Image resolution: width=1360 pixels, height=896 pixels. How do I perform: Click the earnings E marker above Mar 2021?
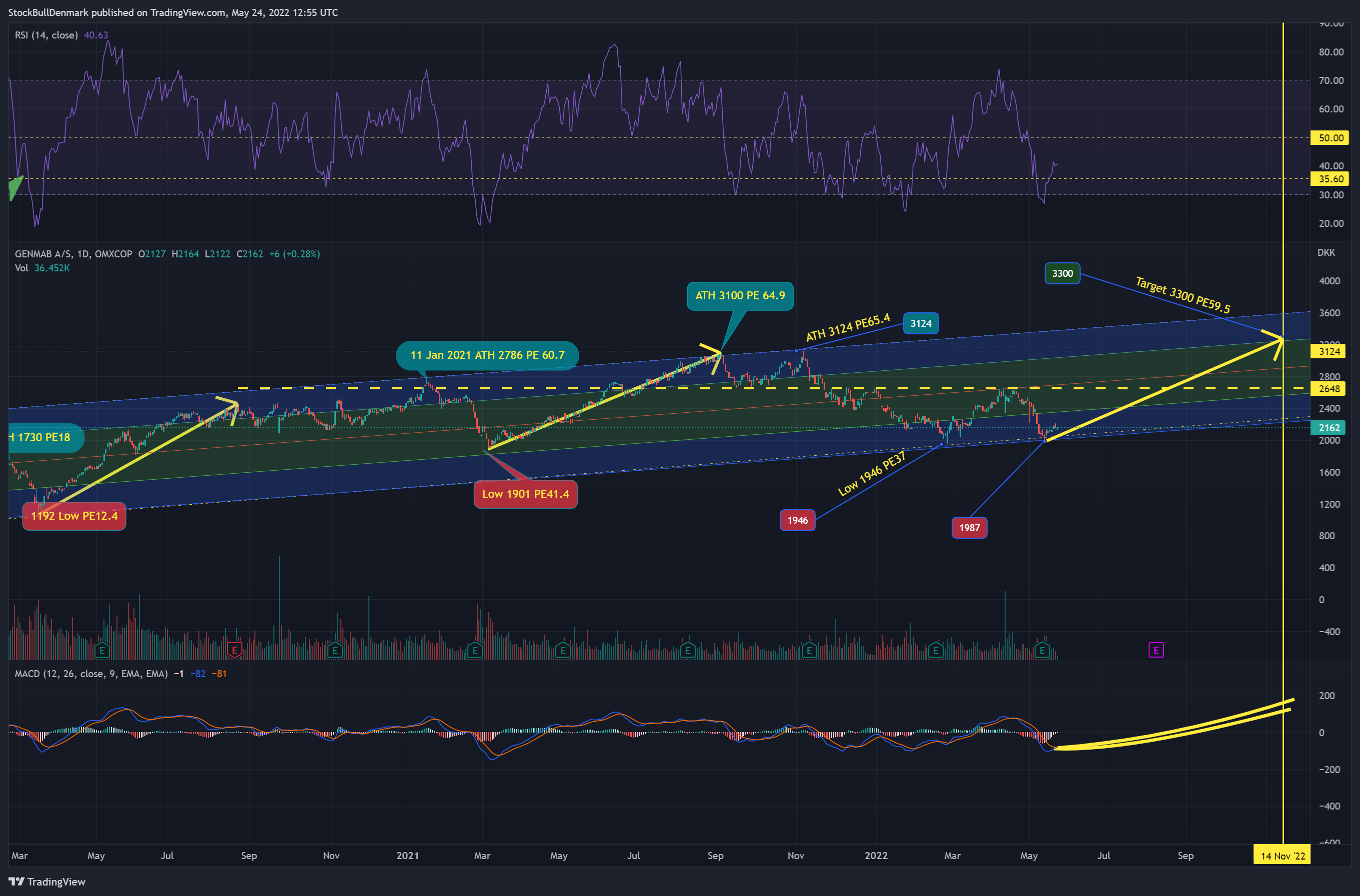click(475, 650)
